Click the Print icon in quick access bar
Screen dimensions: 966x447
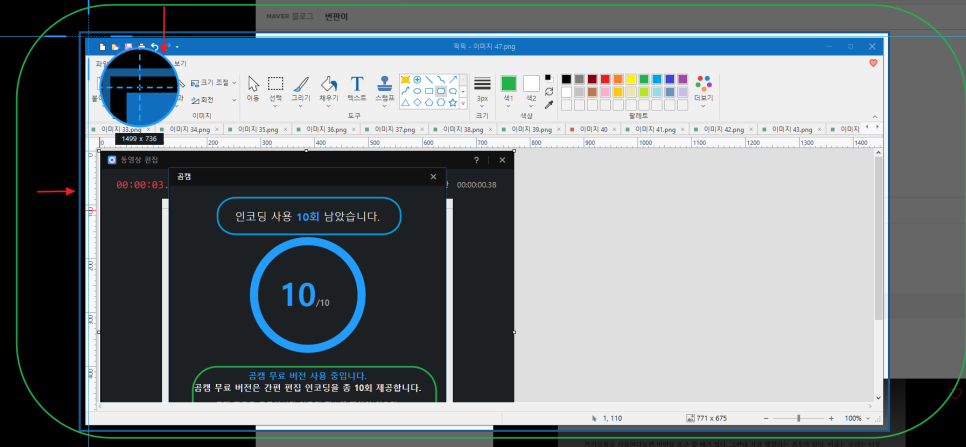(x=142, y=46)
